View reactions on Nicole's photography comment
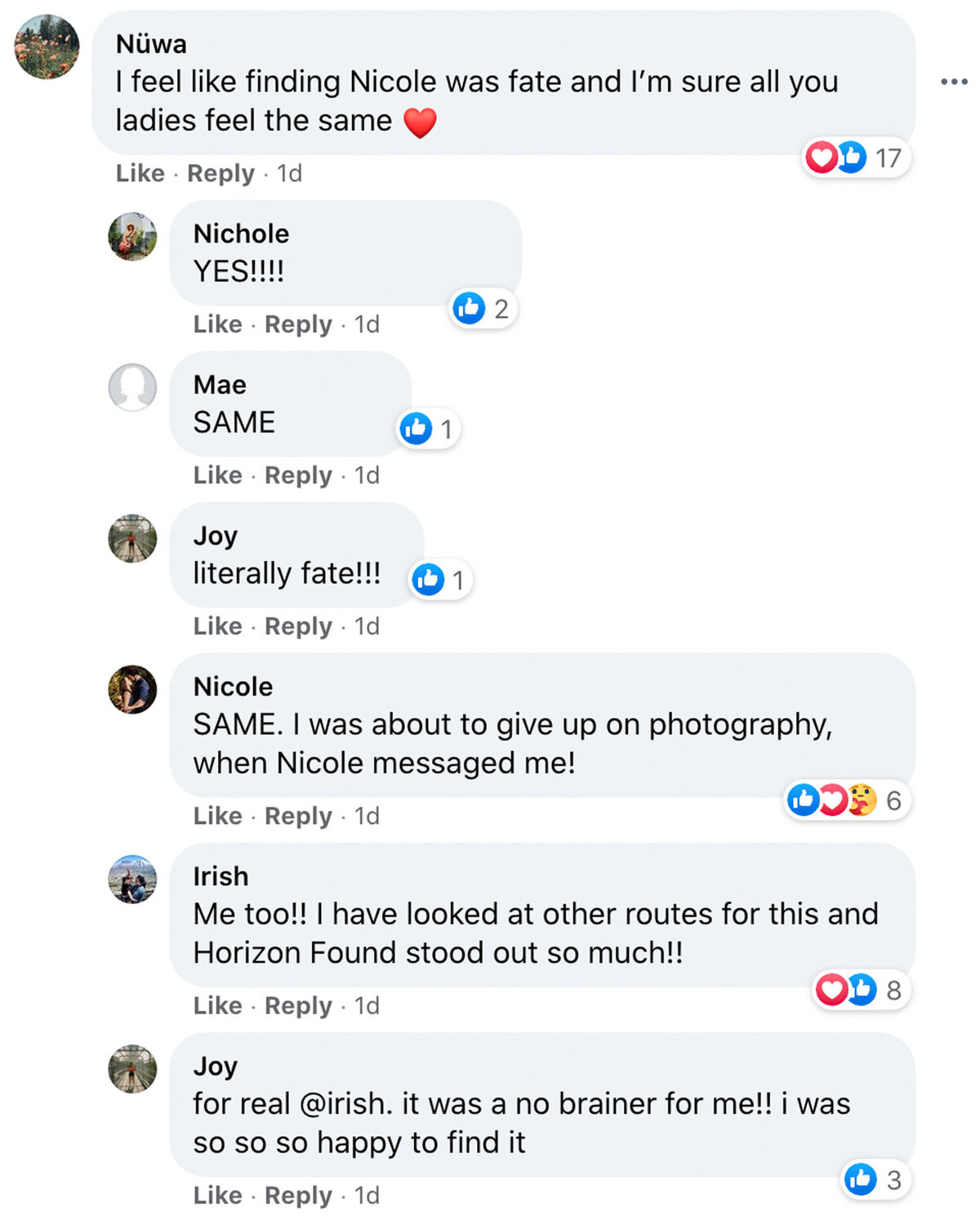The image size is (980, 1216). point(847,800)
